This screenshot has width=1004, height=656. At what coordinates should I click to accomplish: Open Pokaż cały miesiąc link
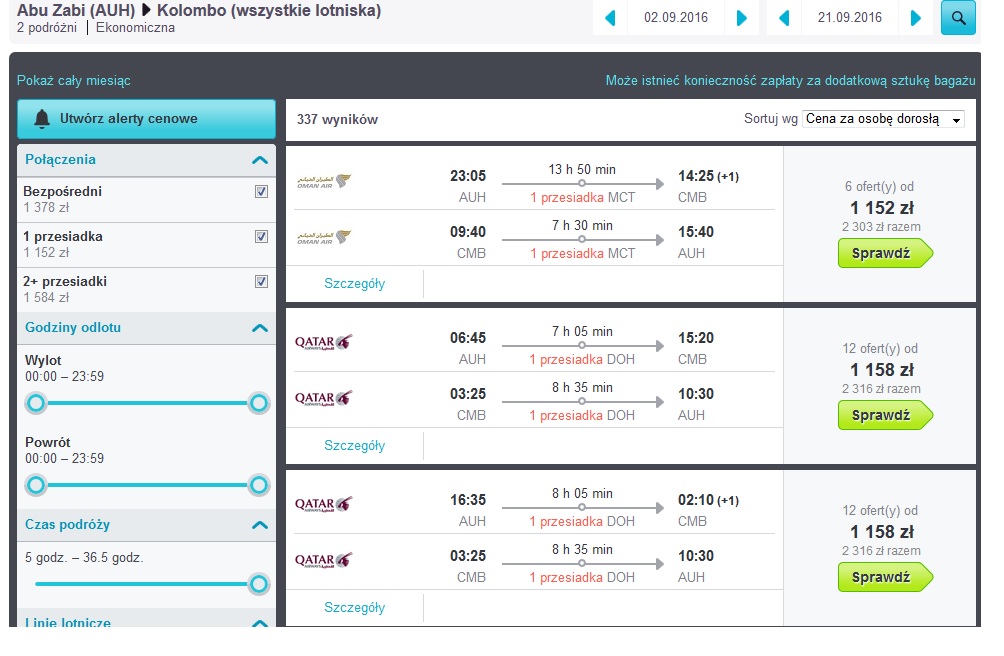(x=74, y=81)
